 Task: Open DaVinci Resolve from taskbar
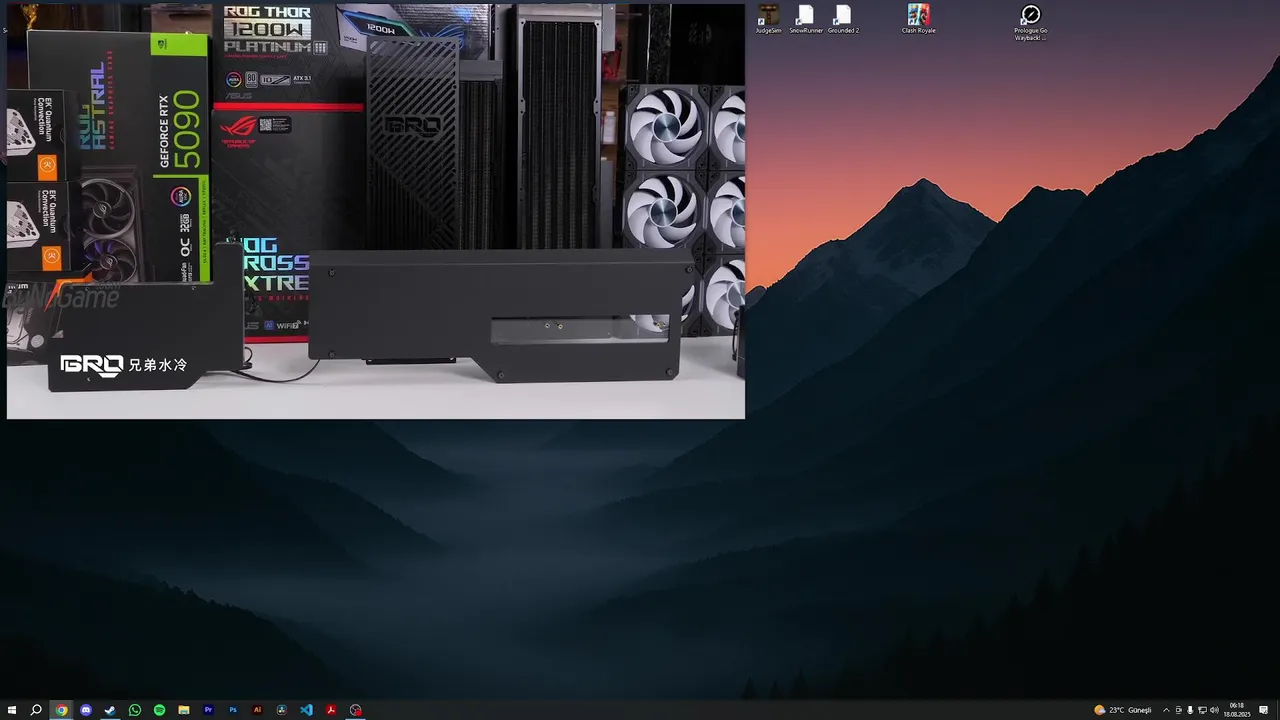pyautogui.click(x=282, y=710)
